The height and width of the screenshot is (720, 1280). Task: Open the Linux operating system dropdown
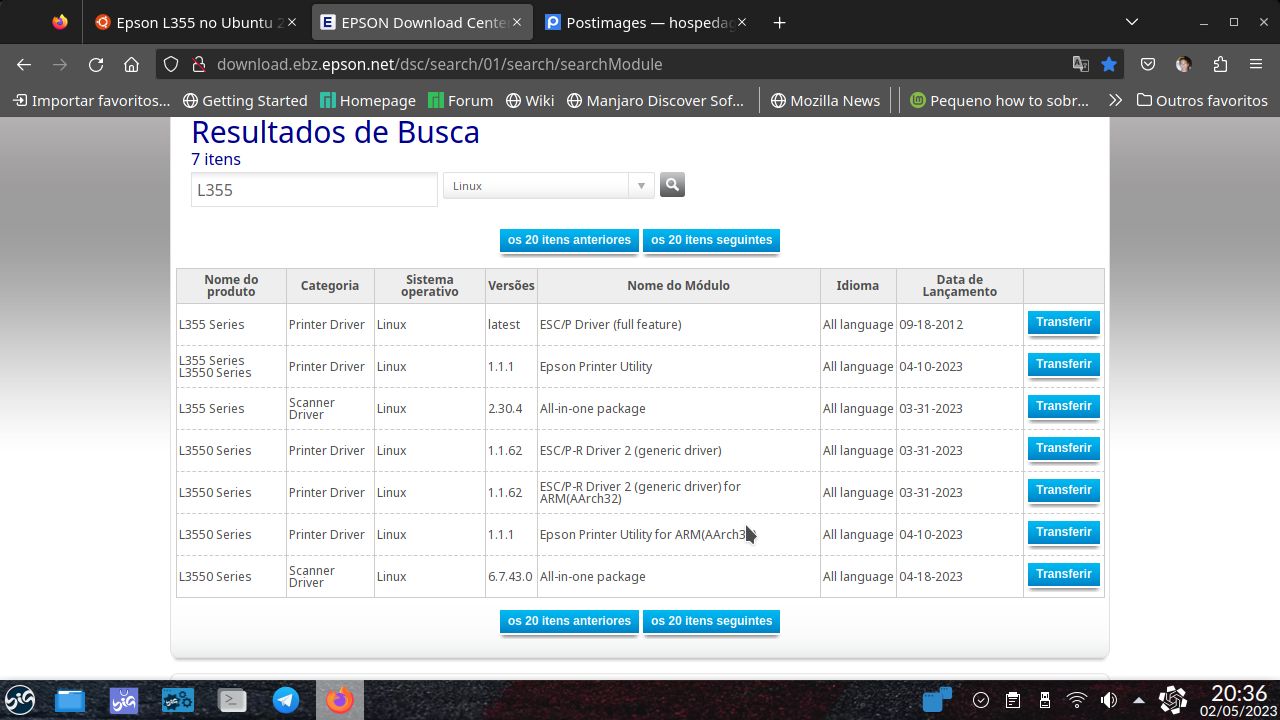click(548, 185)
